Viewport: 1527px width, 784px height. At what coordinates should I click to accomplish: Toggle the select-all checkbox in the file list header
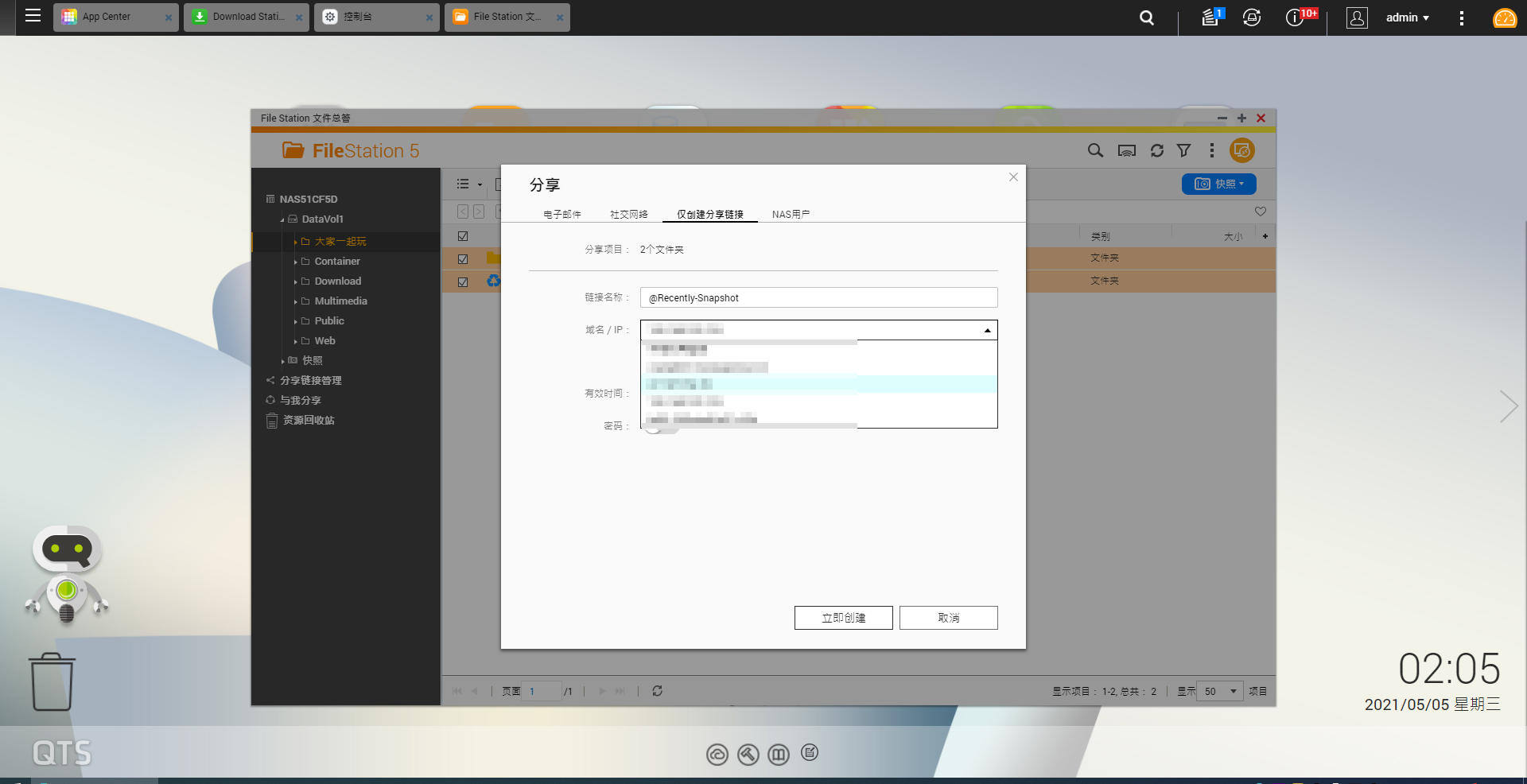[462, 235]
